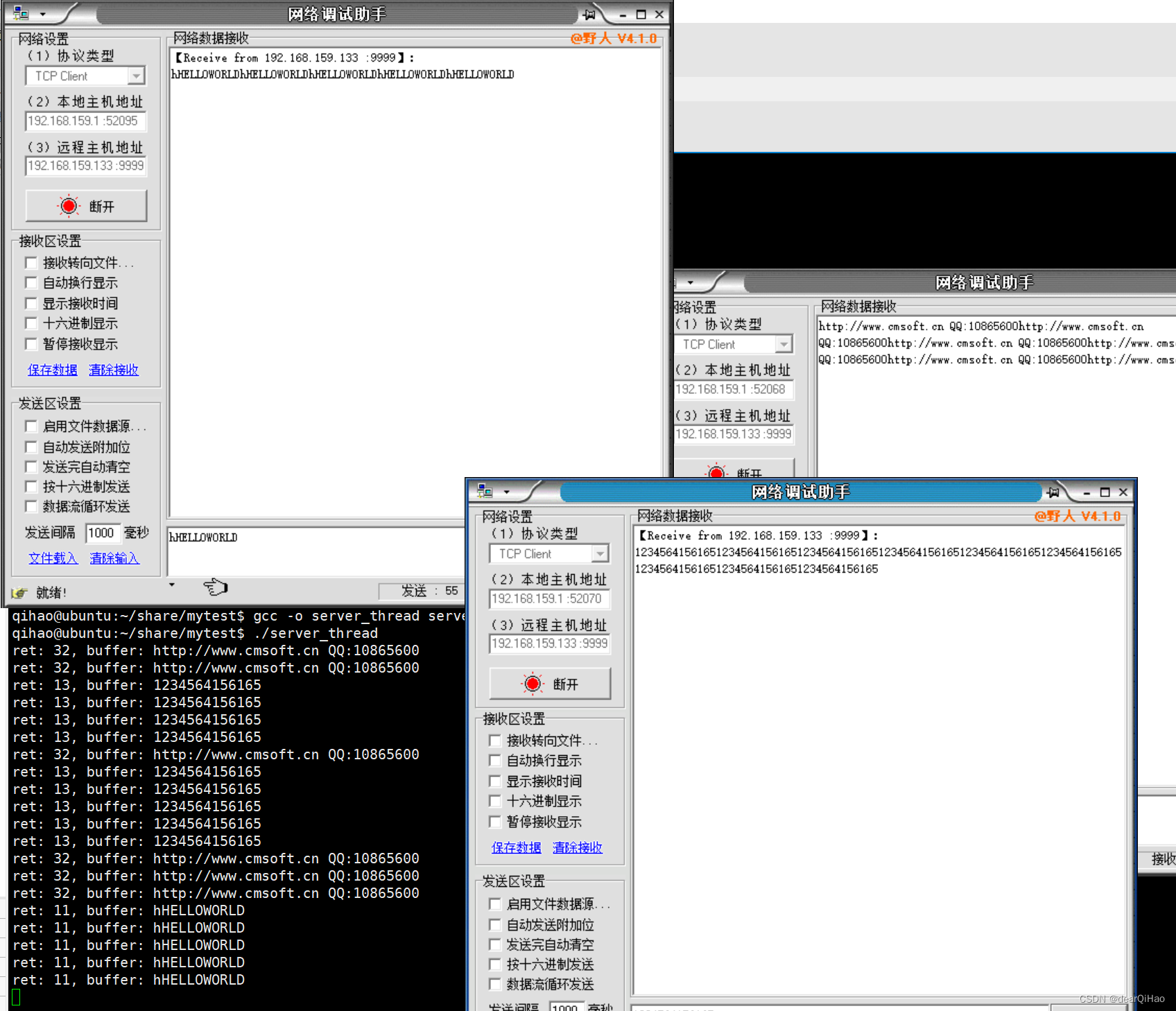
Task: Toggle 数据流循环发送 in front window
Action: click(494, 984)
